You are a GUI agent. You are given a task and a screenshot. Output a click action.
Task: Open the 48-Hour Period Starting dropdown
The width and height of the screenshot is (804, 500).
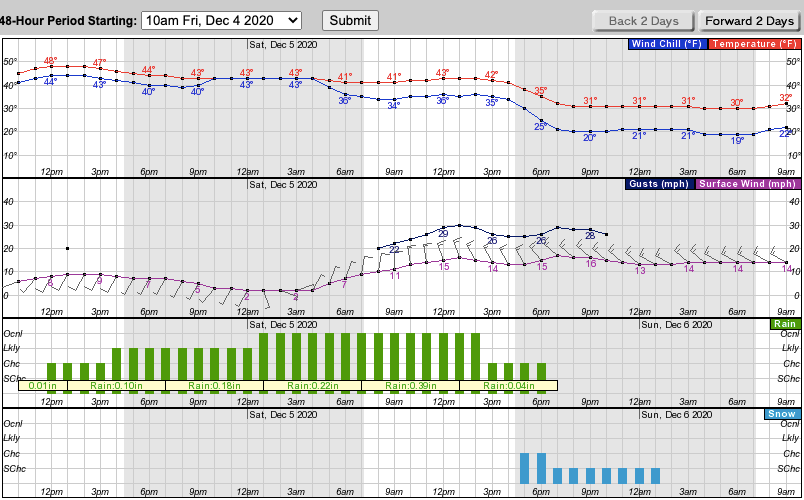coord(221,20)
